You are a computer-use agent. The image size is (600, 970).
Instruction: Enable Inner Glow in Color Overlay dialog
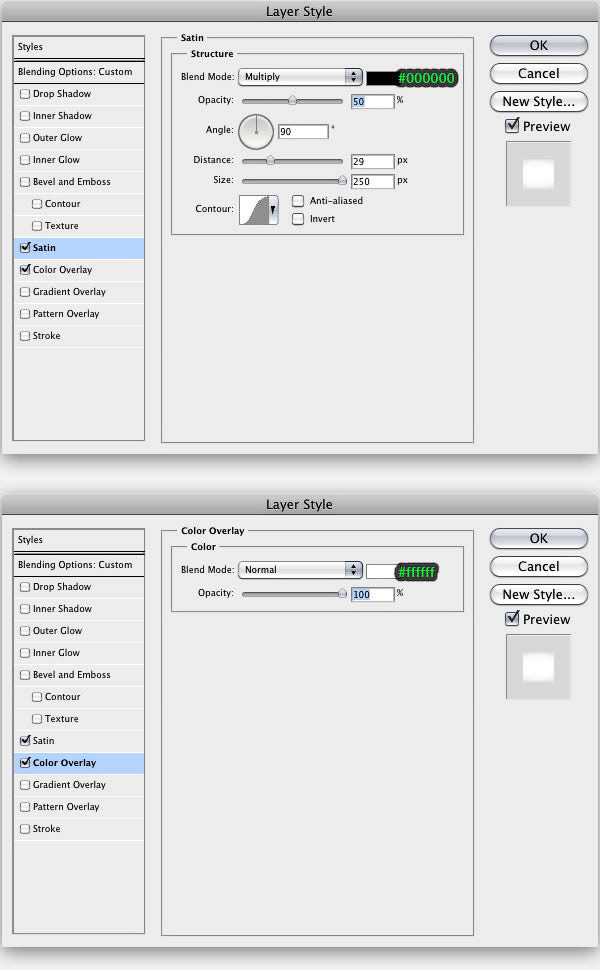coord(25,653)
